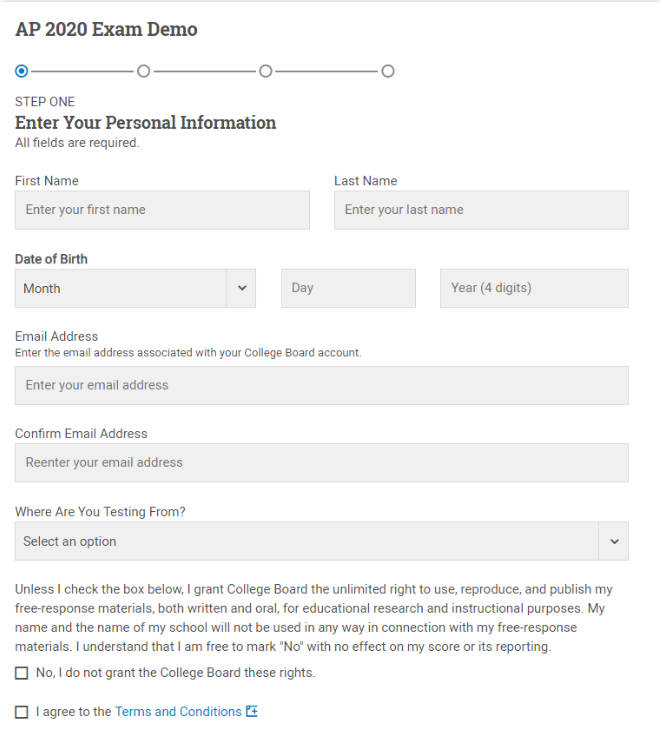Image resolution: width=660 pixels, height=742 pixels.
Task: Select the fourth step progress circle
Action: tap(388, 71)
